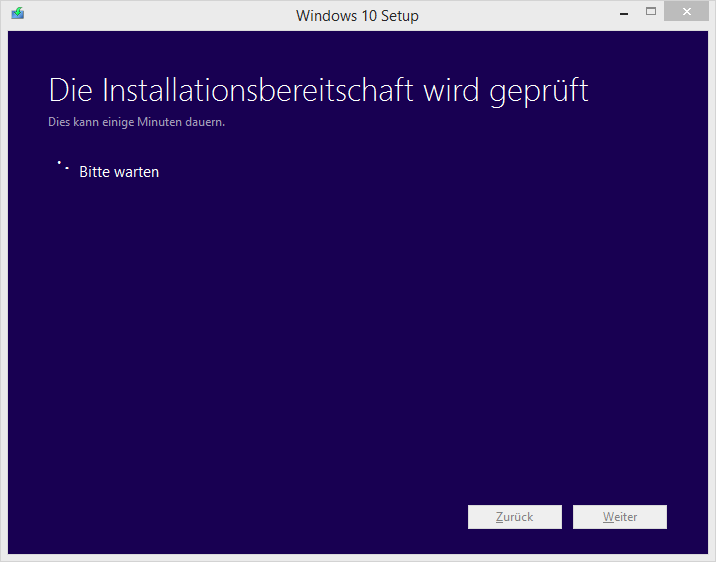Click the Zurück button
The image size is (716, 562).
(x=515, y=517)
